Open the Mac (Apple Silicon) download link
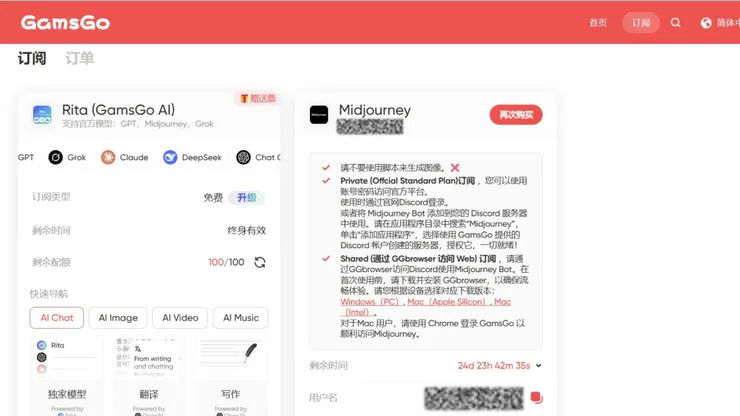 tap(447, 302)
